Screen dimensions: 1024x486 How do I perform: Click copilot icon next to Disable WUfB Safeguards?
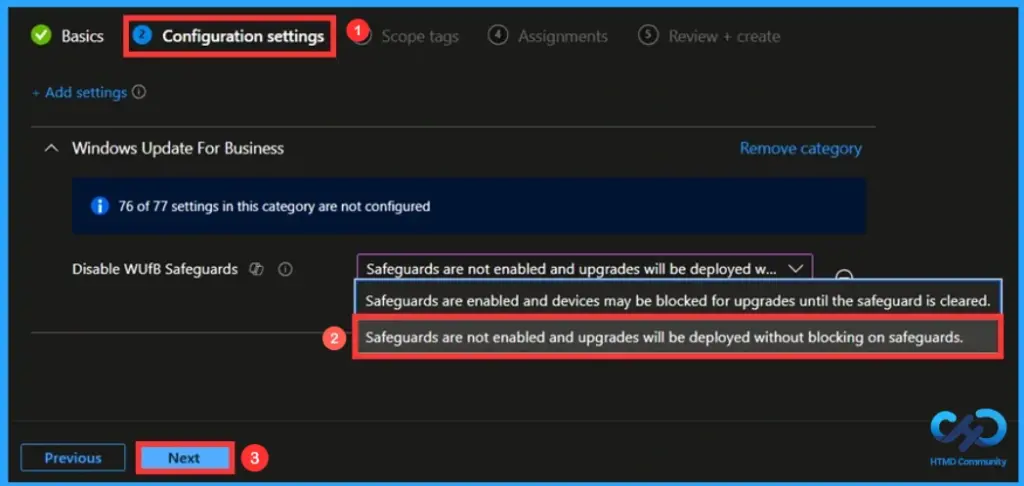click(257, 269)
